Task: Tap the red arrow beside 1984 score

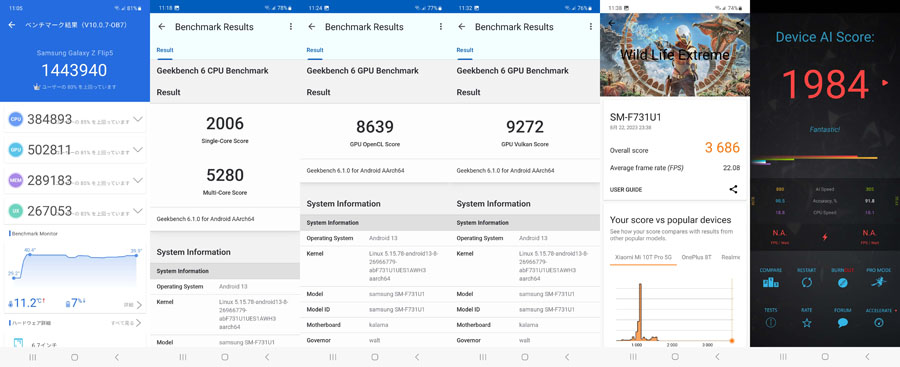Action: click(x=885, y=83)
